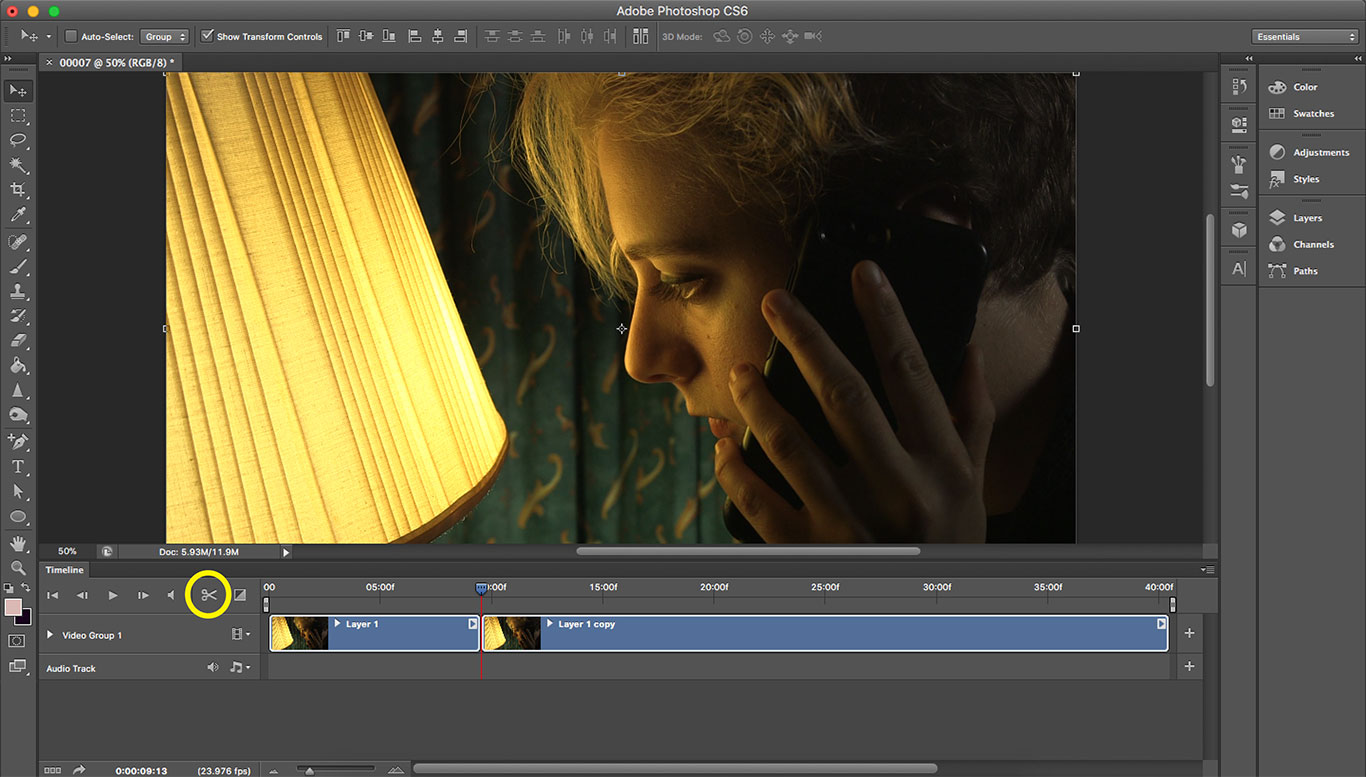This screenshot has width=1366, height=777.
Task: Select the Magic Wand tool
Action: pos(18,165)
